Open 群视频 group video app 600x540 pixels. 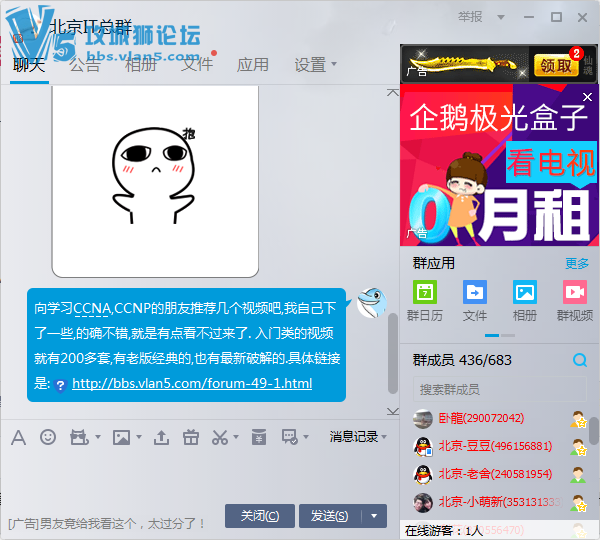click(x=575, y=293)
